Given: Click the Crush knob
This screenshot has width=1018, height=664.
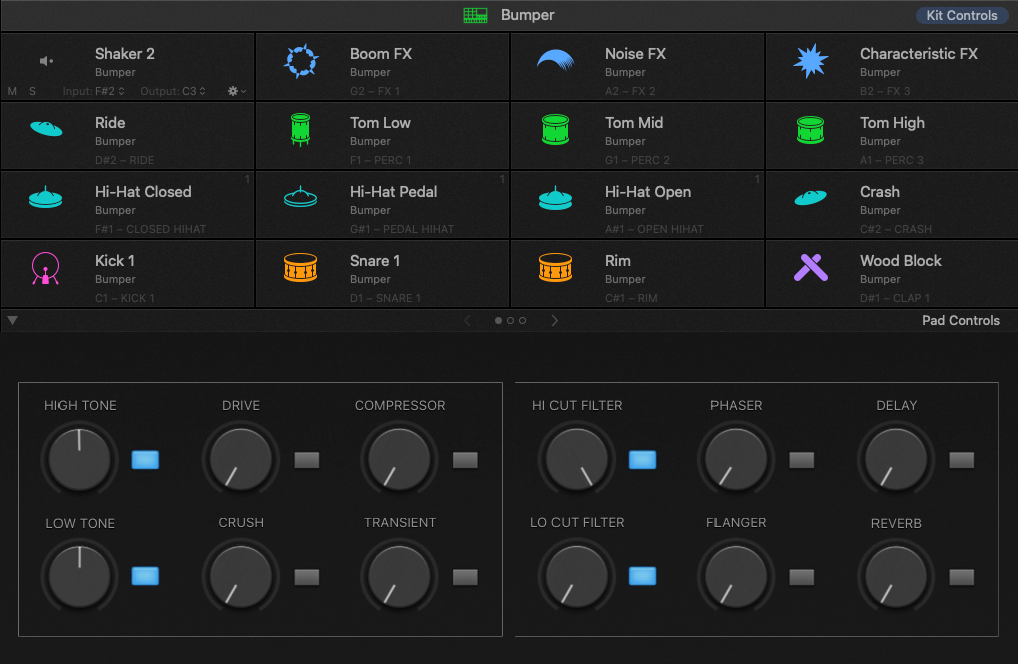Looking at the screenshot, I should pos(241,576).
